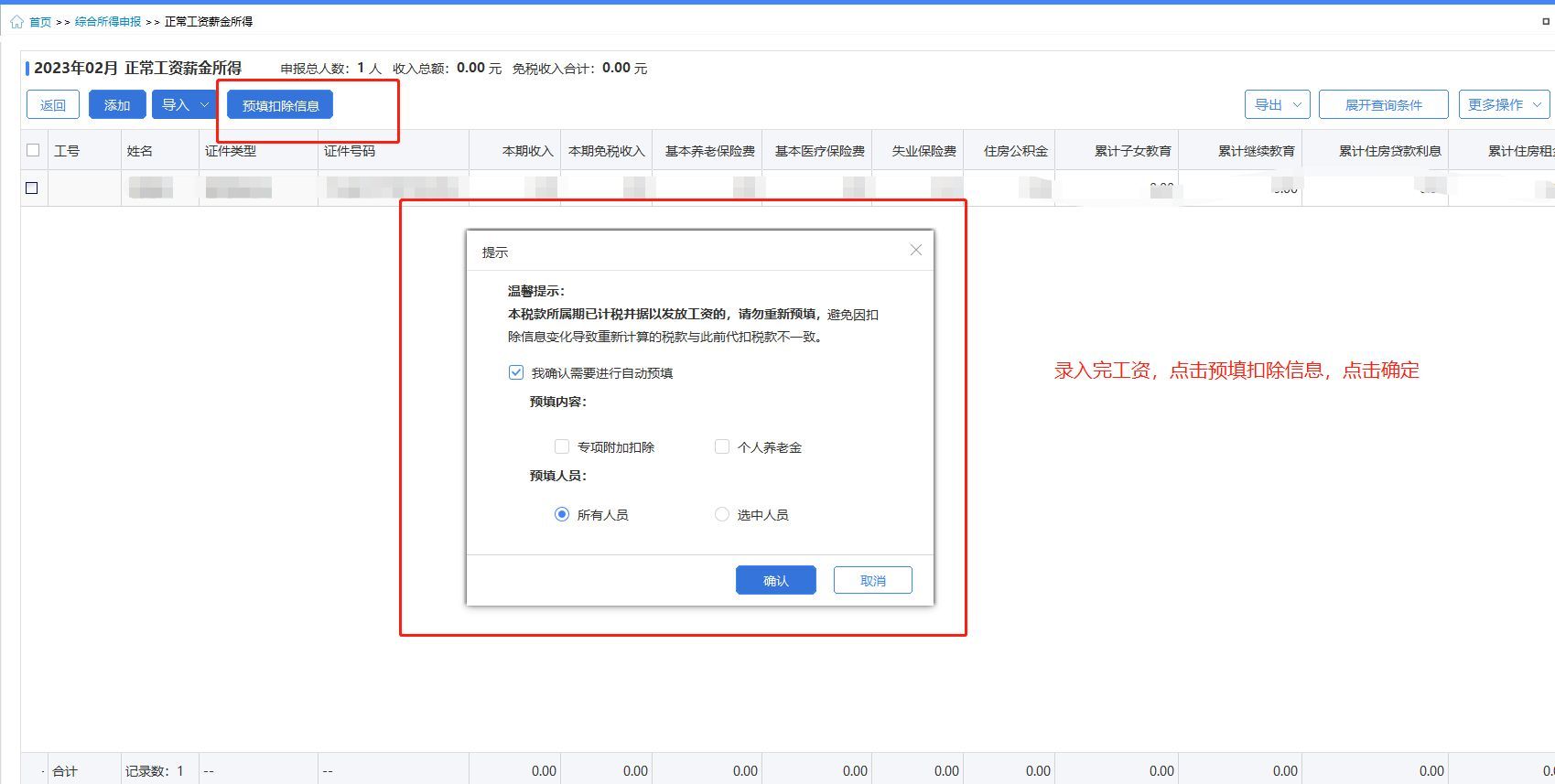This screenshot has width=1555, height=784.
Task: Click the 确认 button in dialog
Action: tap(775, 580)
